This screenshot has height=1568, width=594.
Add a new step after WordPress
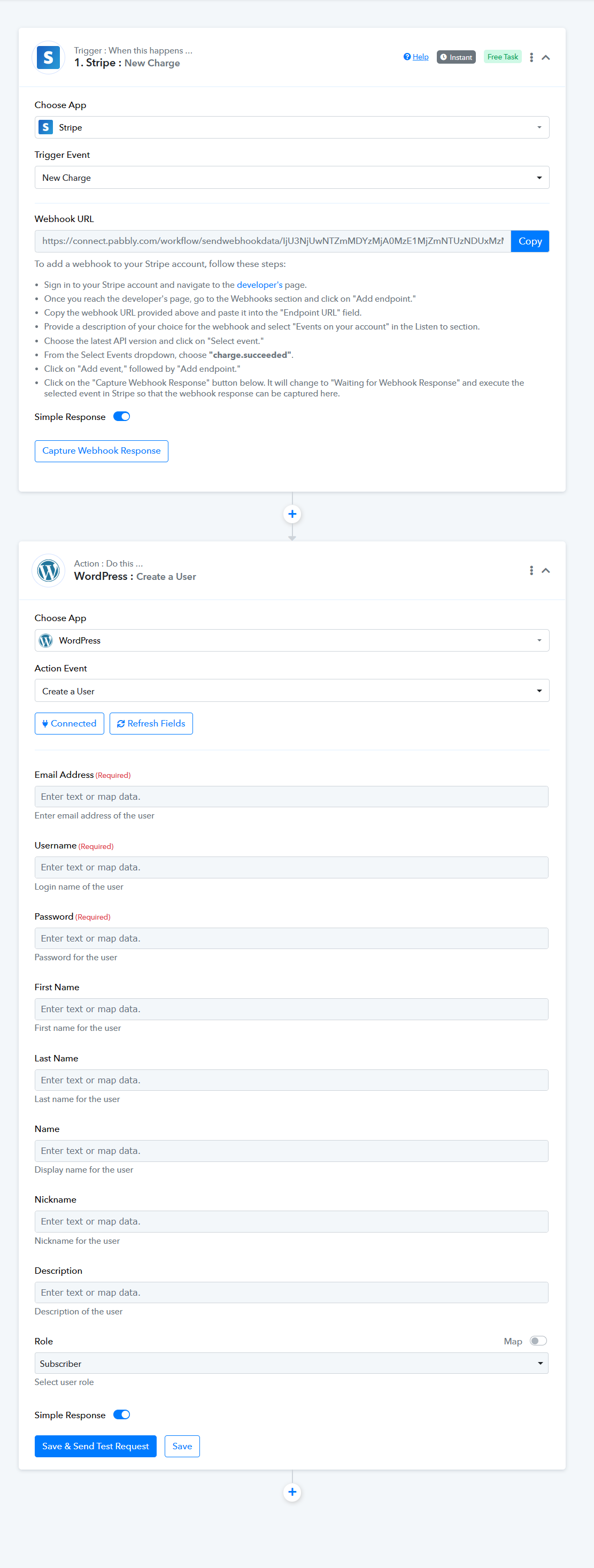click(x=292, y=1492)
